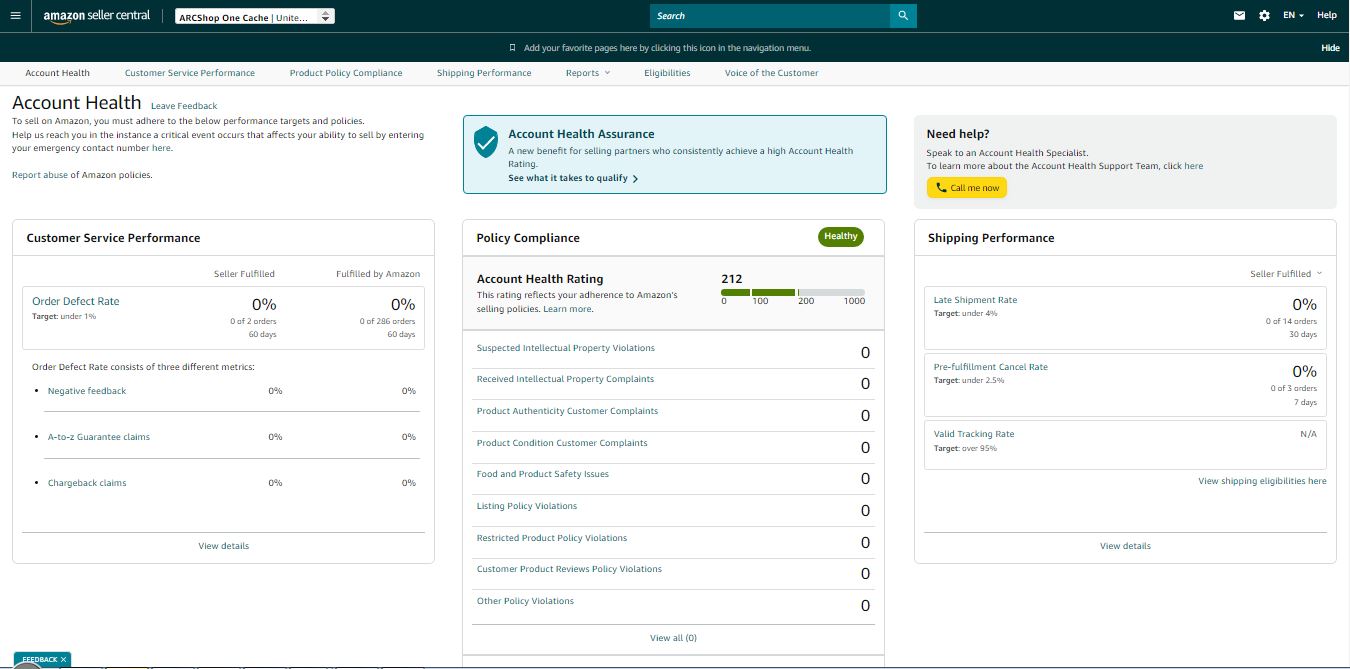Open Customer Product Reviews Policy Violations

(569, 569)
